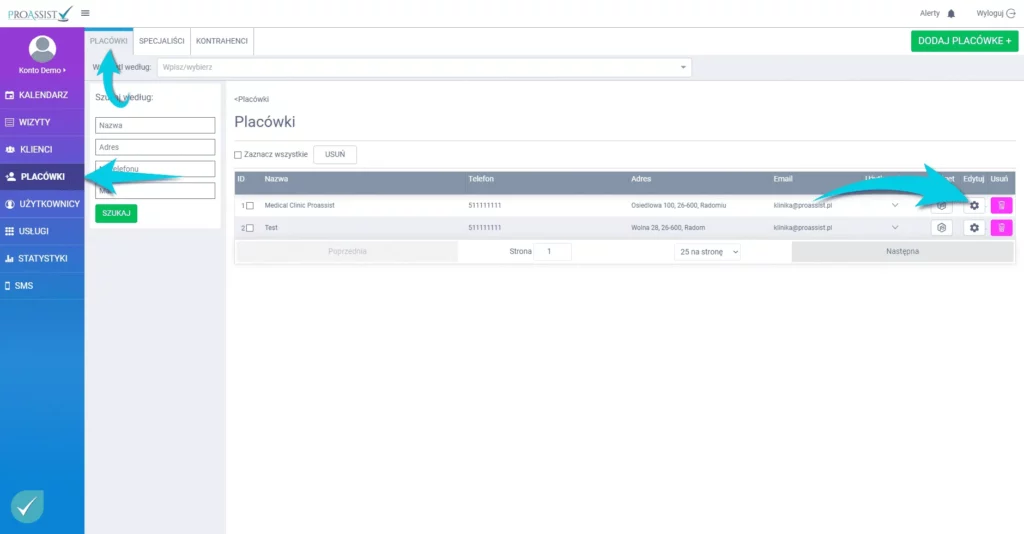Check the Zaznacz wszystkie checkbox
Image resolution: width=1024 pixels, height=534 pixels.
pyautogui.click(x=238, y=155)
